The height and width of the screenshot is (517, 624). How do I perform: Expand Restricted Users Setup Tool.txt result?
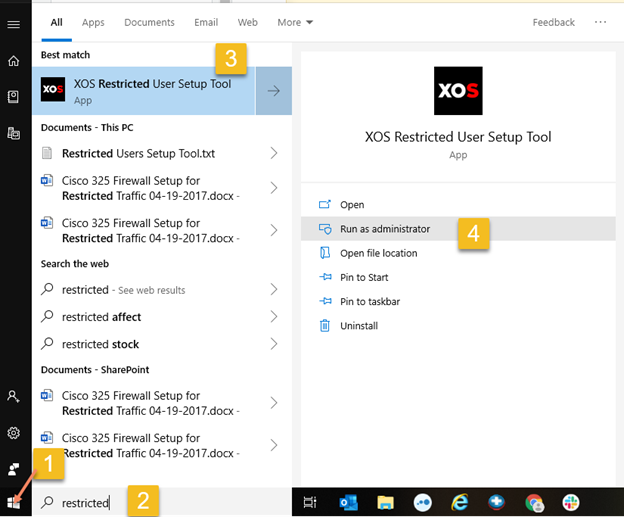click(274, 153)
